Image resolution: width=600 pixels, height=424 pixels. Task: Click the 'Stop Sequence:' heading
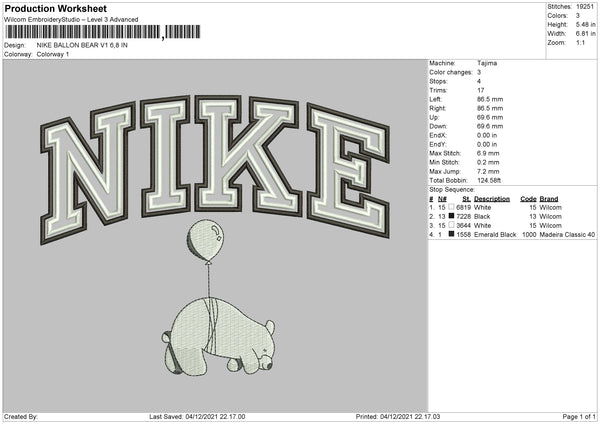(x=452, y=190)
